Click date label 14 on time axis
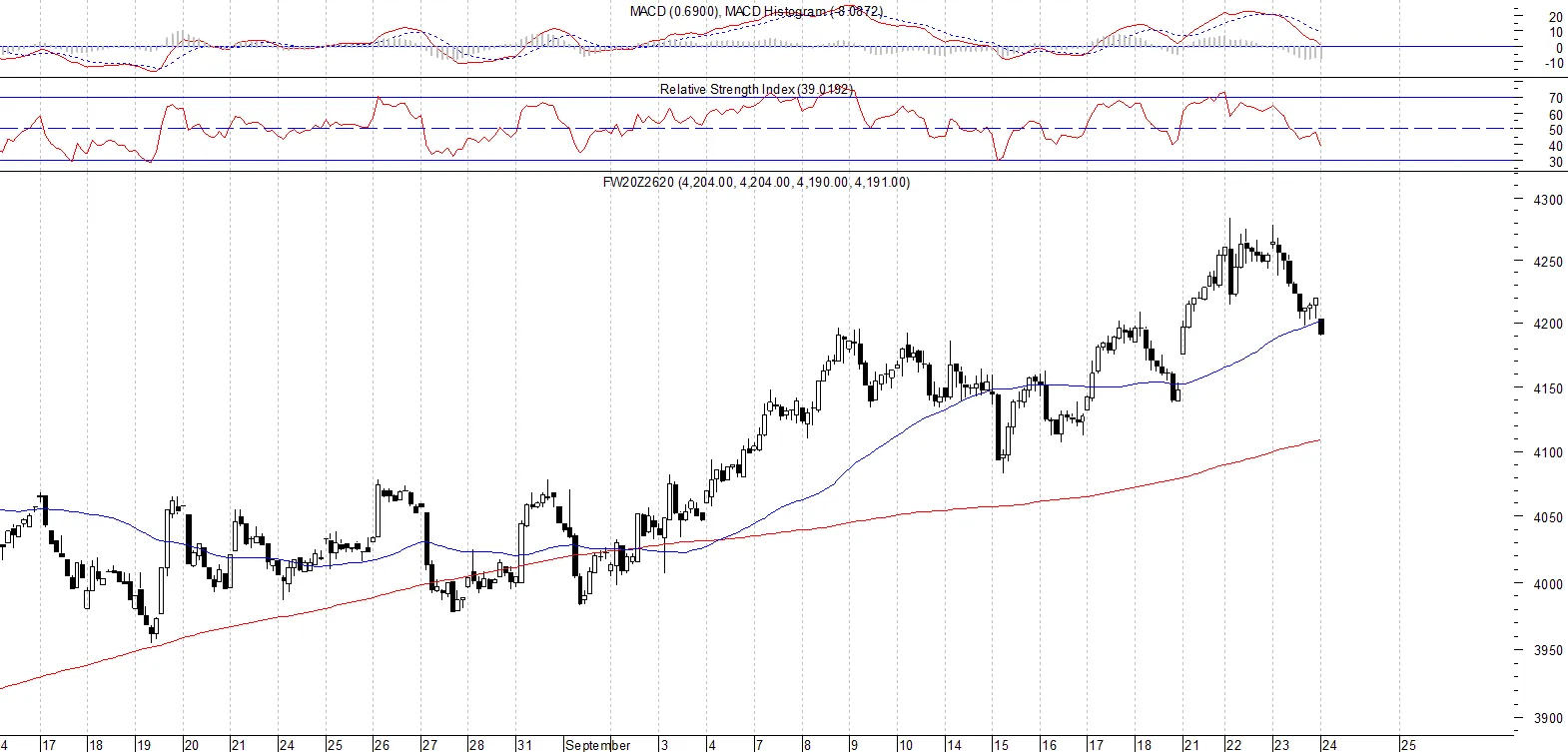 954,745
